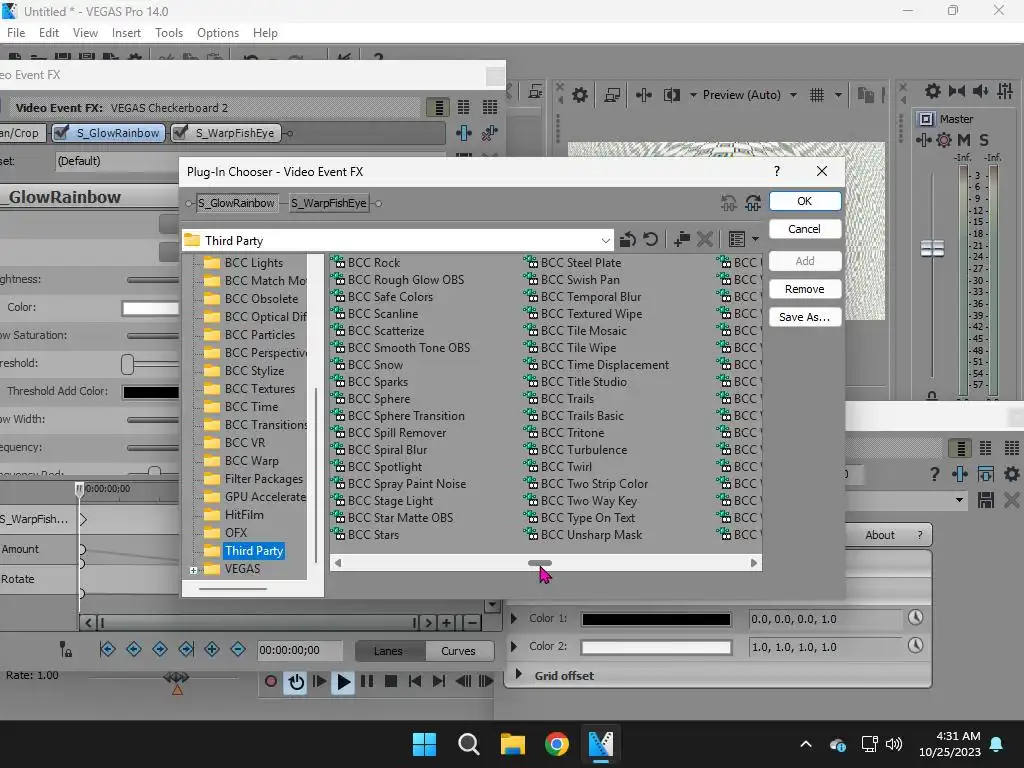Image resolution: width=1024 pixels, height=768 pixels.
Task: Open the File menu
Action: (16, 33)
